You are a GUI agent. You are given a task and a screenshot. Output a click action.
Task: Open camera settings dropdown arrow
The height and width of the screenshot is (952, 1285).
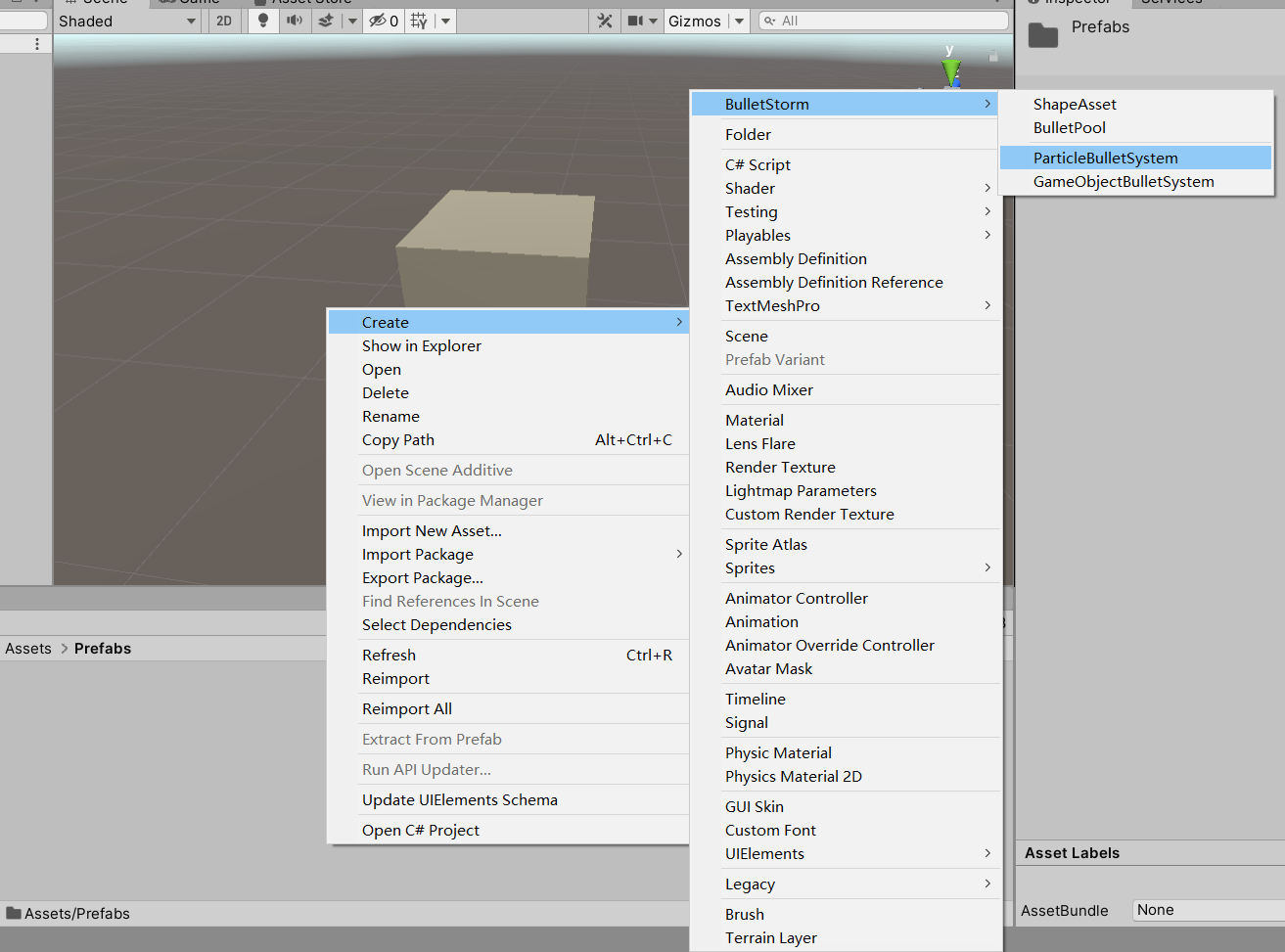click(653, 21)
